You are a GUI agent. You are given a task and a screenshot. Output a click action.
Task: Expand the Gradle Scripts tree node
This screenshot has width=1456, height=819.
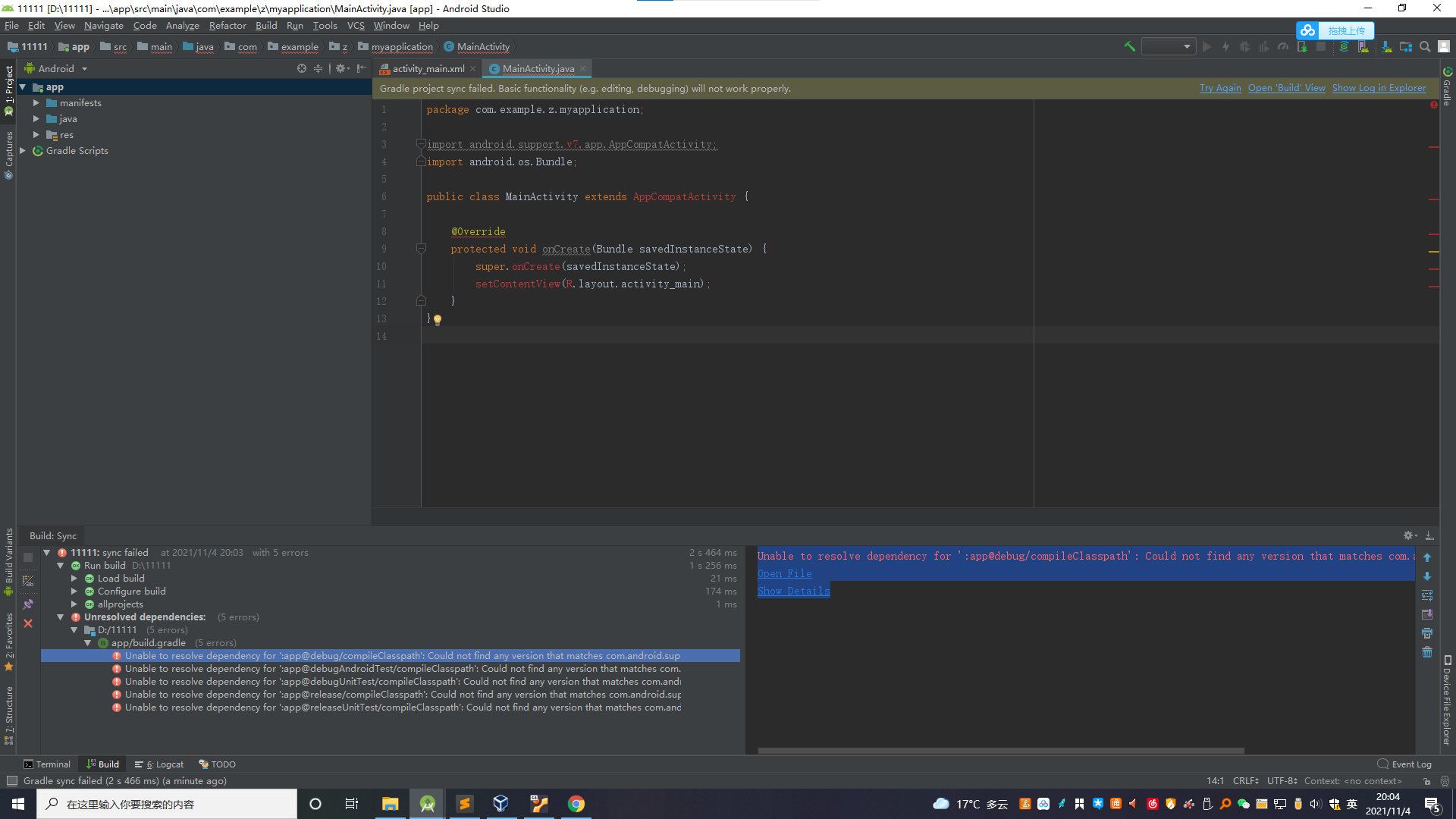pyautogui.click(x=23, y=151)
